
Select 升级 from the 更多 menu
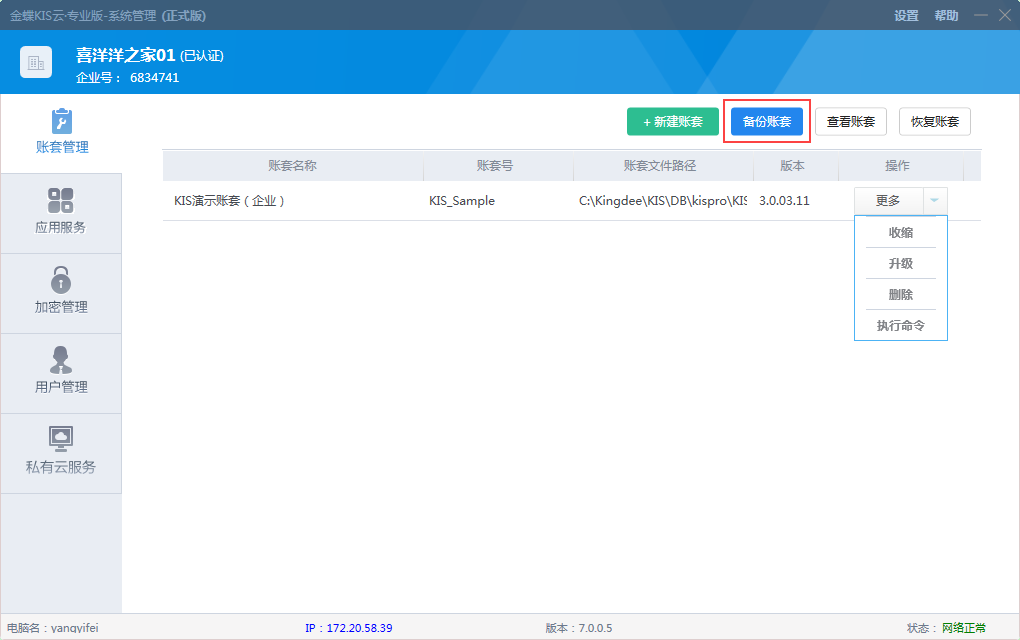(x=901, y=264)
